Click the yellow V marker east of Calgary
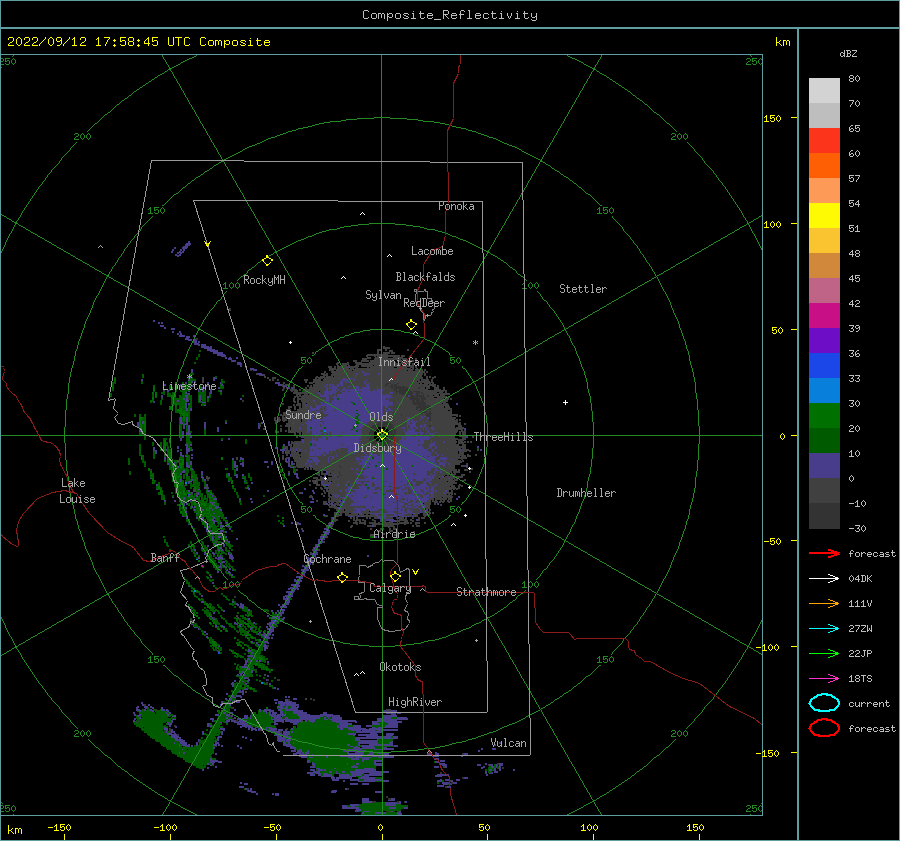900x841 pixels. pyautogui.click(x=415, y=572)
